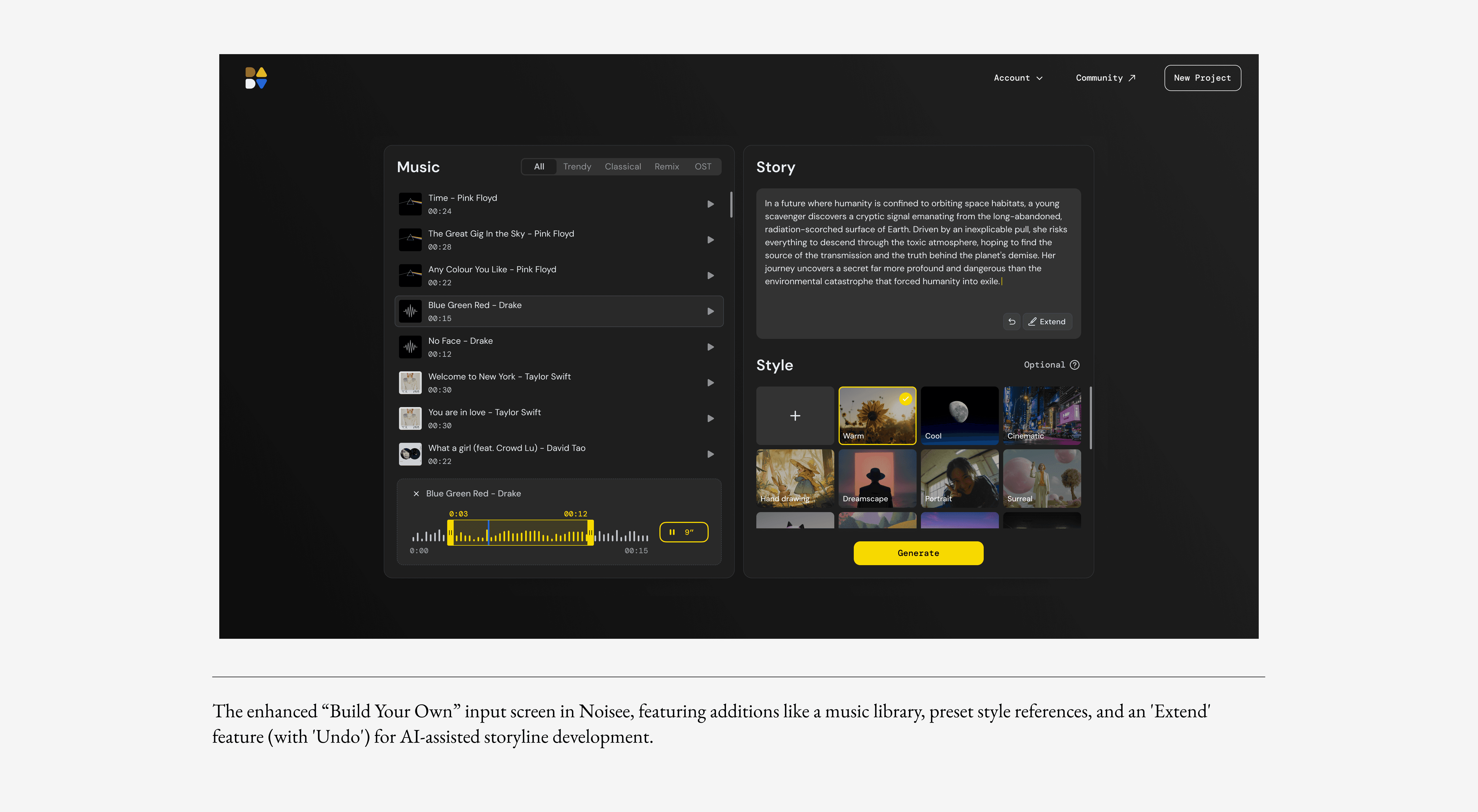Add a custom style with plus tile
Image resolution: width=1478 pixels, height=812 pixels.
pyautogui.click(x=795, y=415)
